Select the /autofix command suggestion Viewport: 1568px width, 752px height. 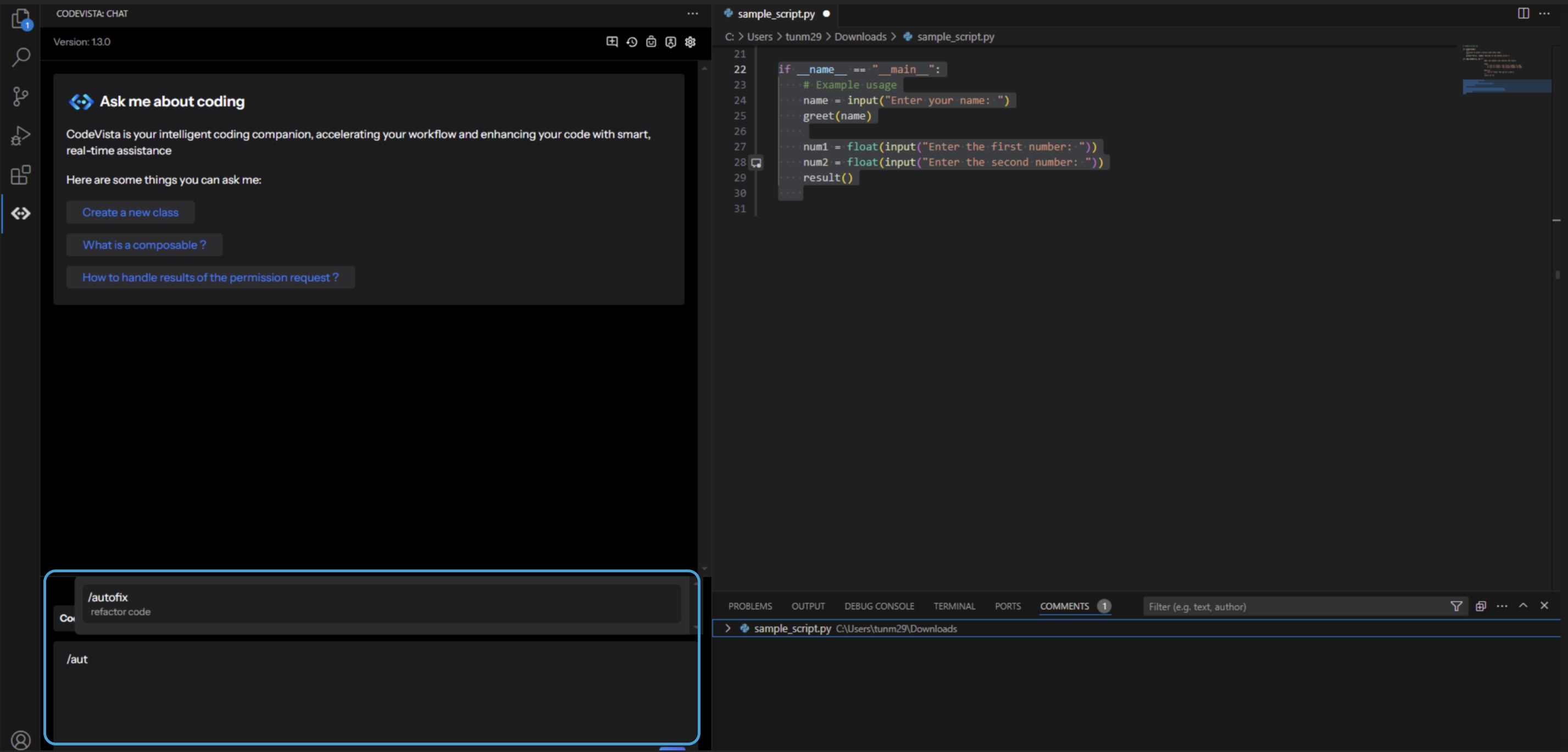382,604
